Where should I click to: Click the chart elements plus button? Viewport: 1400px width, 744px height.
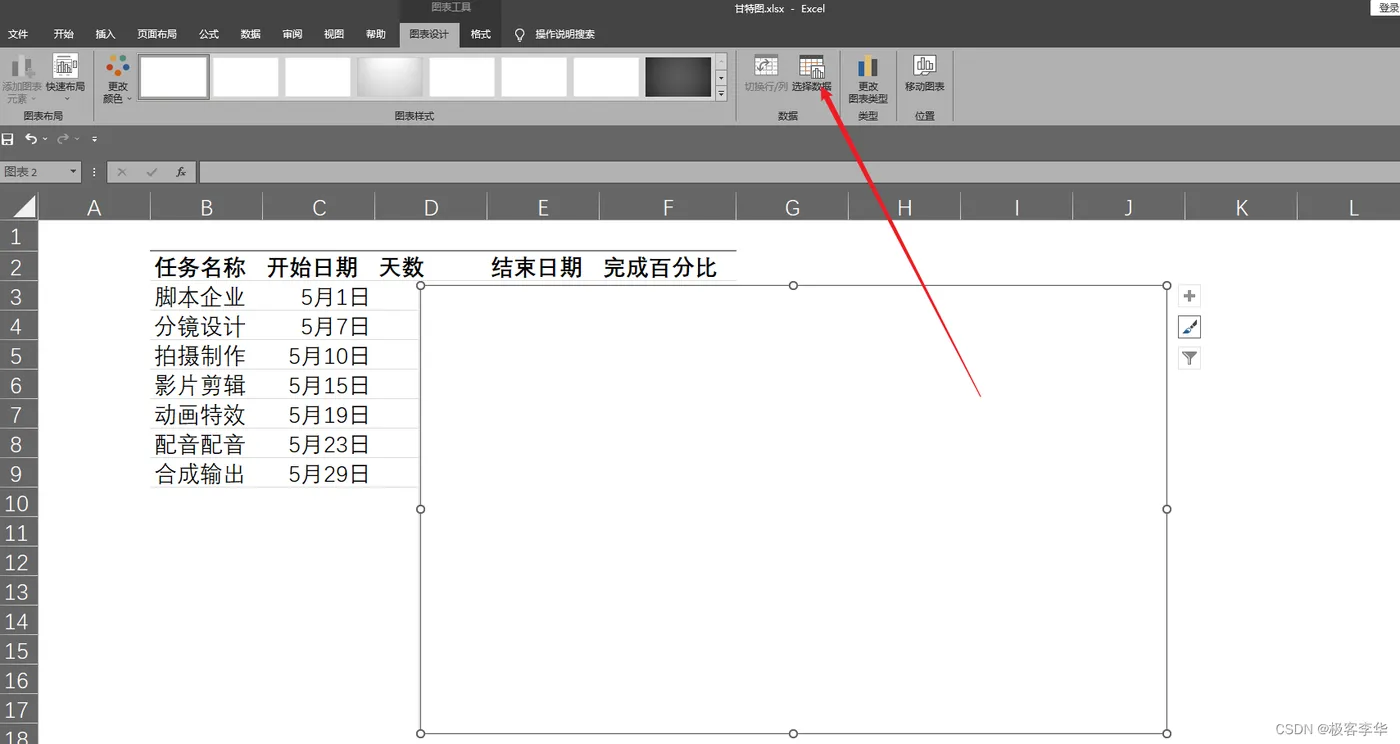(1189, 296)
